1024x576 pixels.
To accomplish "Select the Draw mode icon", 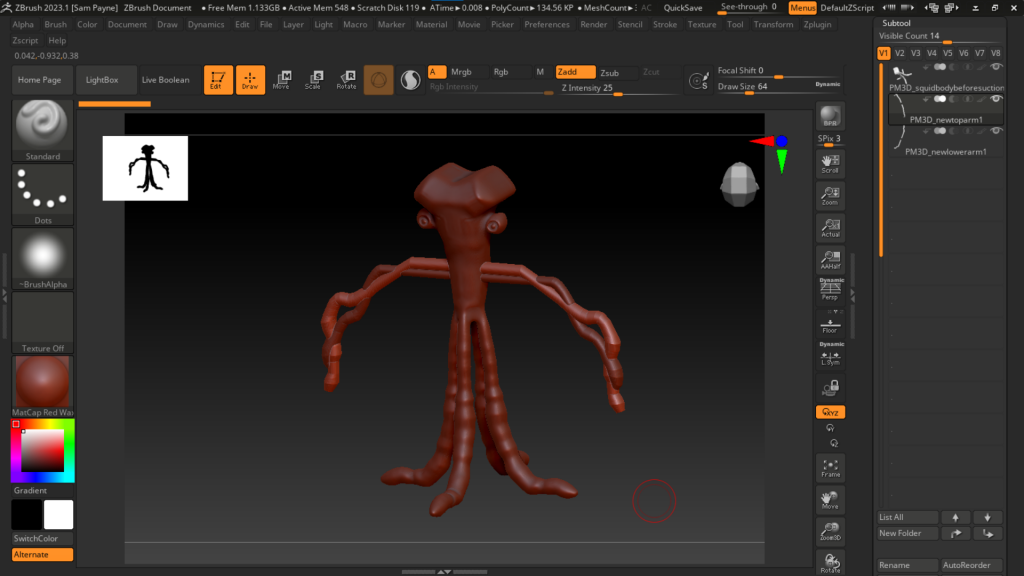I will 250,80.
